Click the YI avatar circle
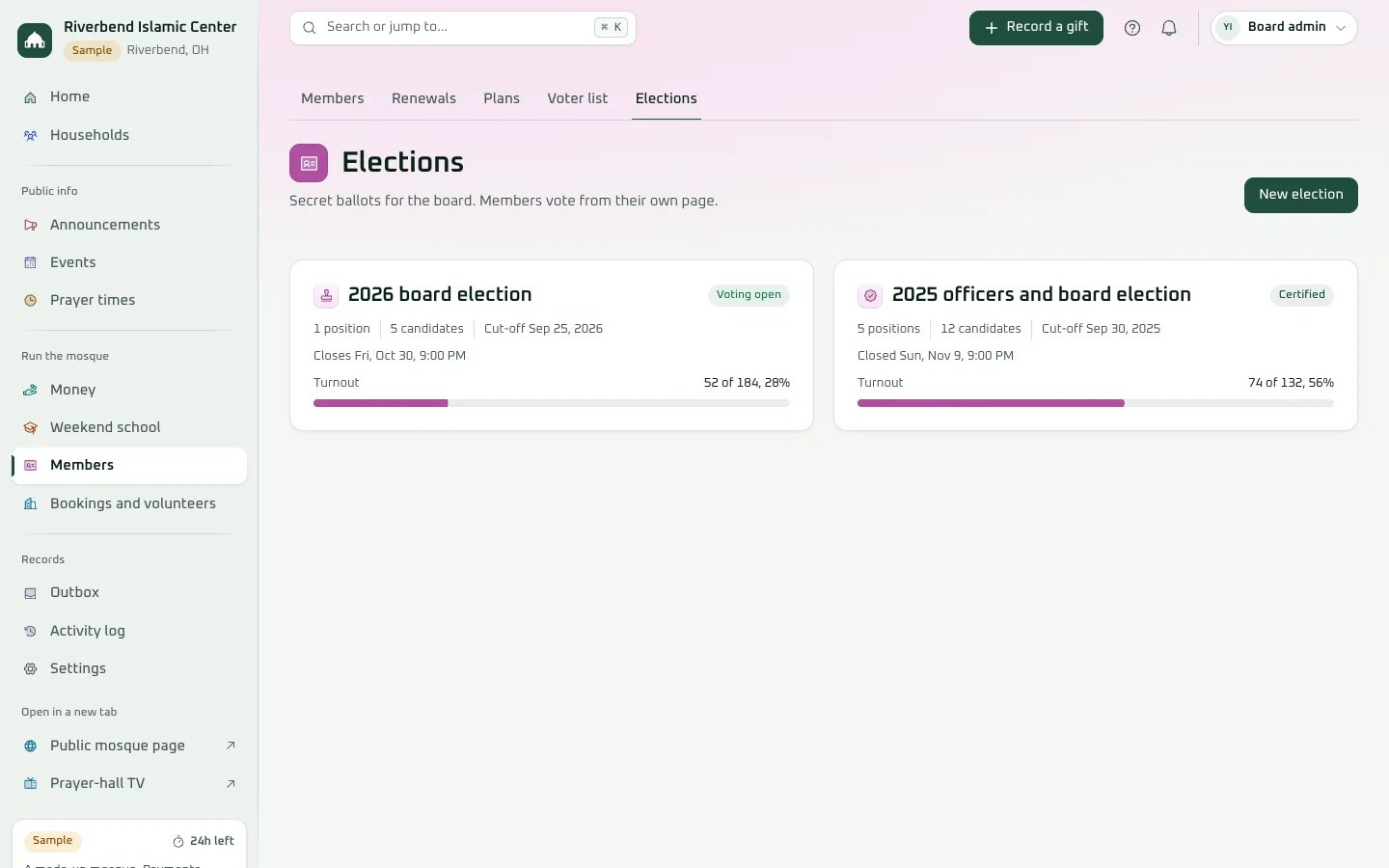Screen dimensions: 1389x868 pos(1228,28)
